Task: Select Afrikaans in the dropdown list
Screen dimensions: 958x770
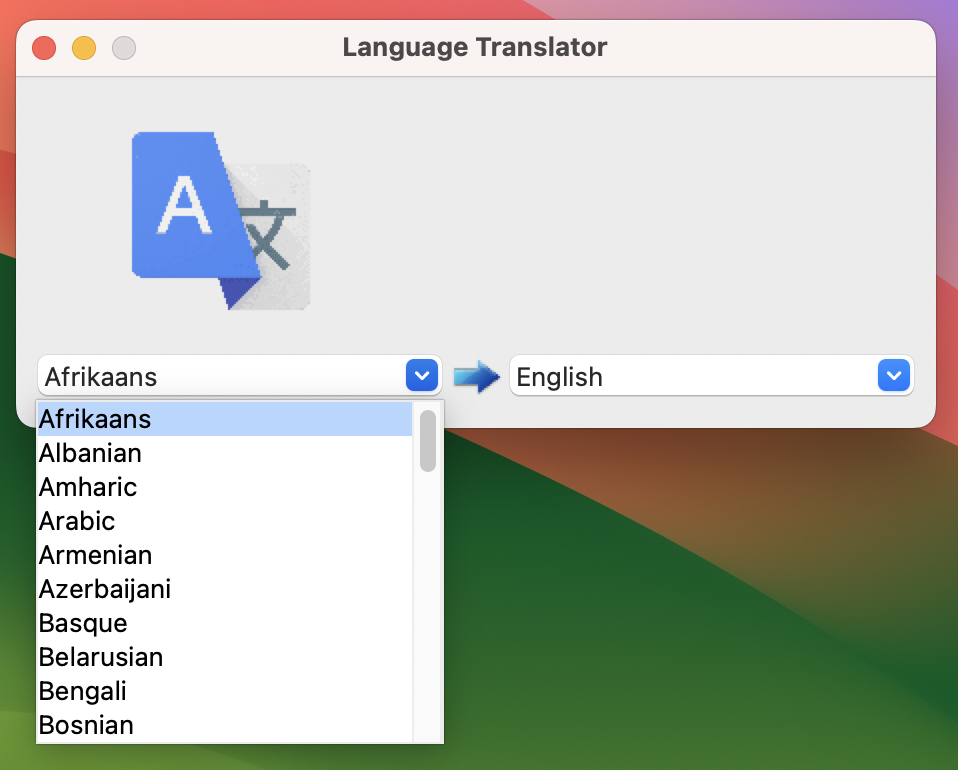Action: point(225,419)
